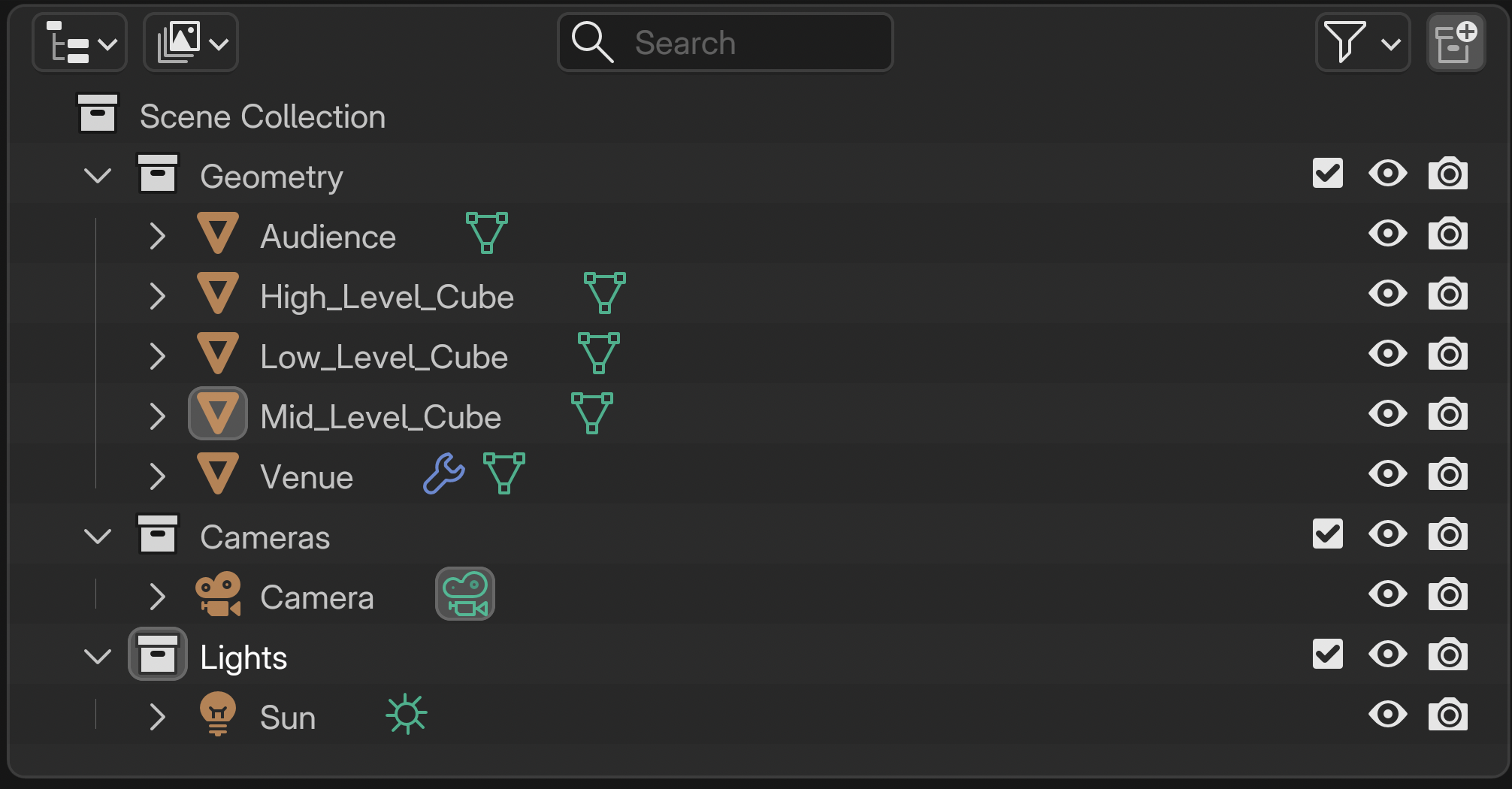
Task: Open the Filter dropdown
Action: pyautogui.click(x=1362, y=43)
